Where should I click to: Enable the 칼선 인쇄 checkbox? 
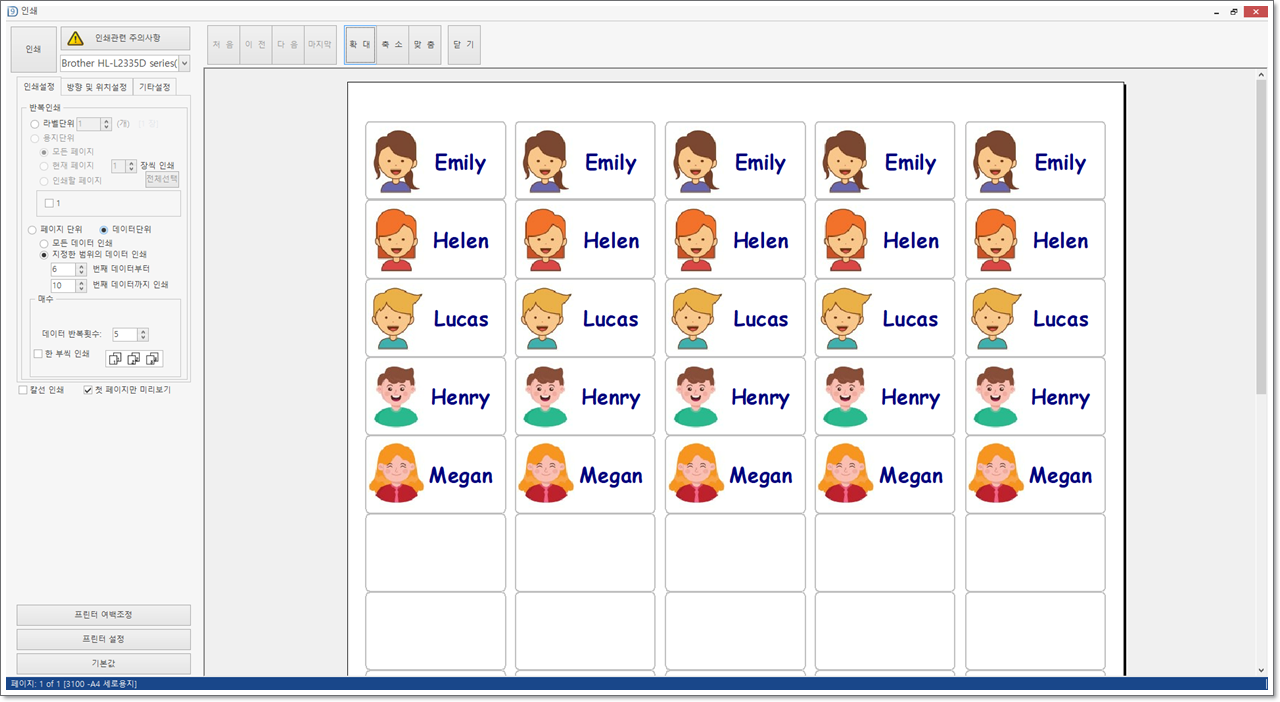pos(23,390)
